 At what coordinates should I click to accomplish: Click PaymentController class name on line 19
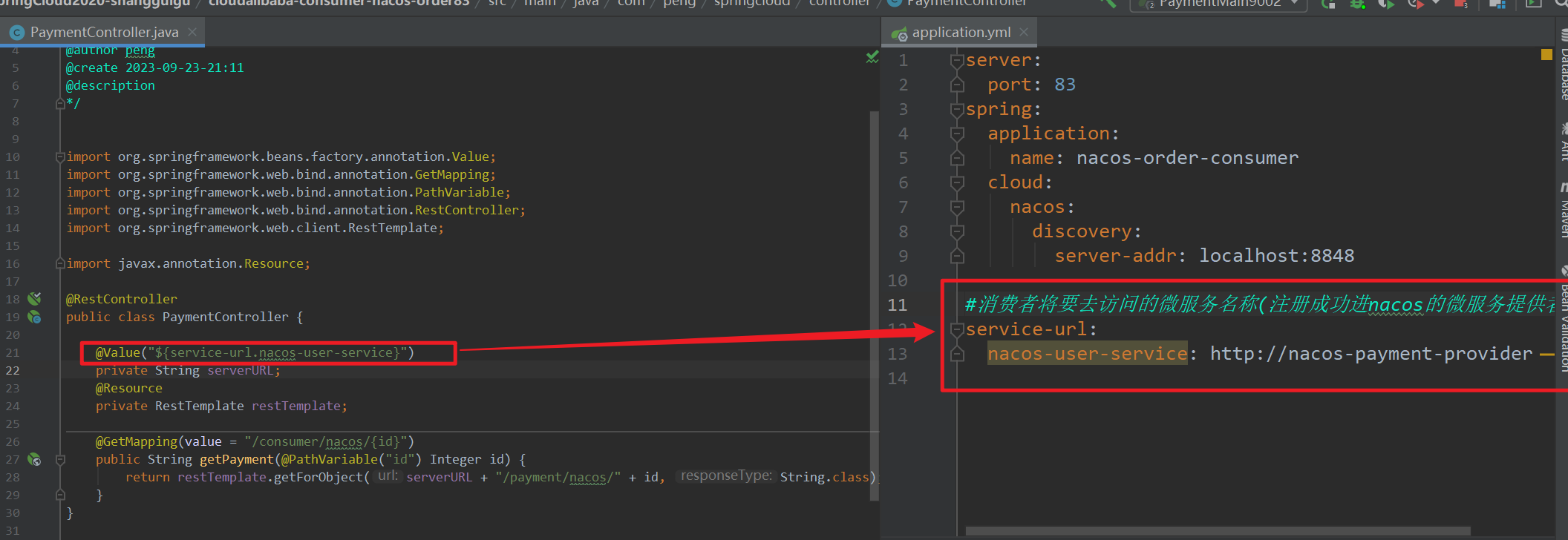click(x=225, y=317)
